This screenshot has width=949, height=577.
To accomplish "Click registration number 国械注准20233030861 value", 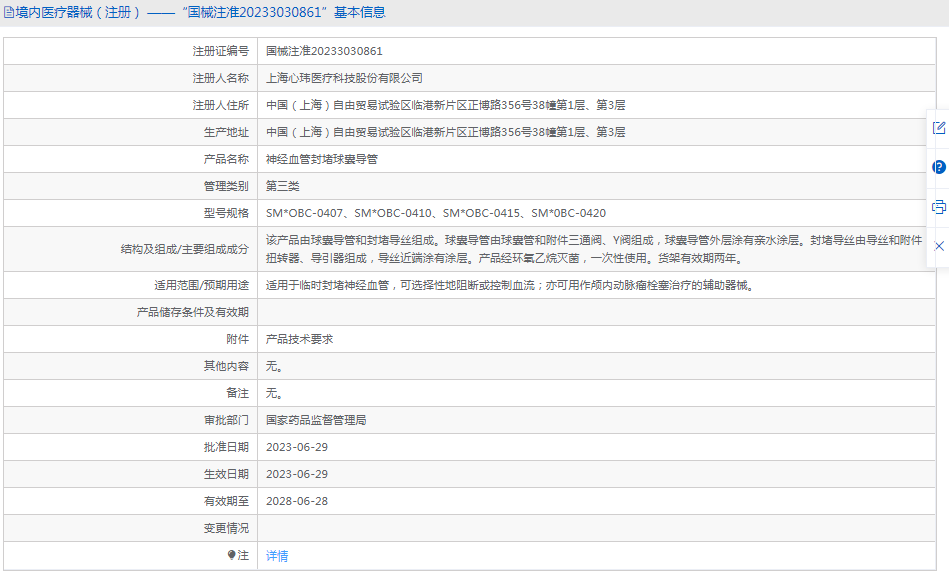I will click(324, 51).
